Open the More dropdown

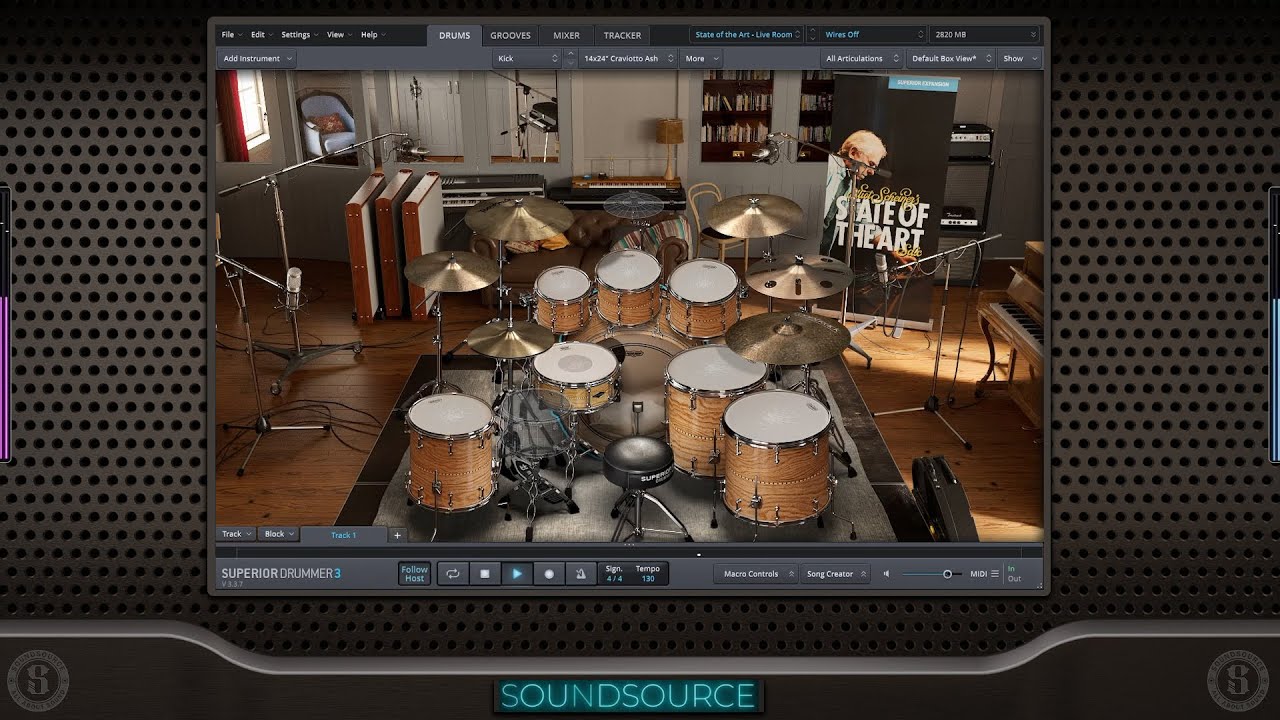point(700,59)
